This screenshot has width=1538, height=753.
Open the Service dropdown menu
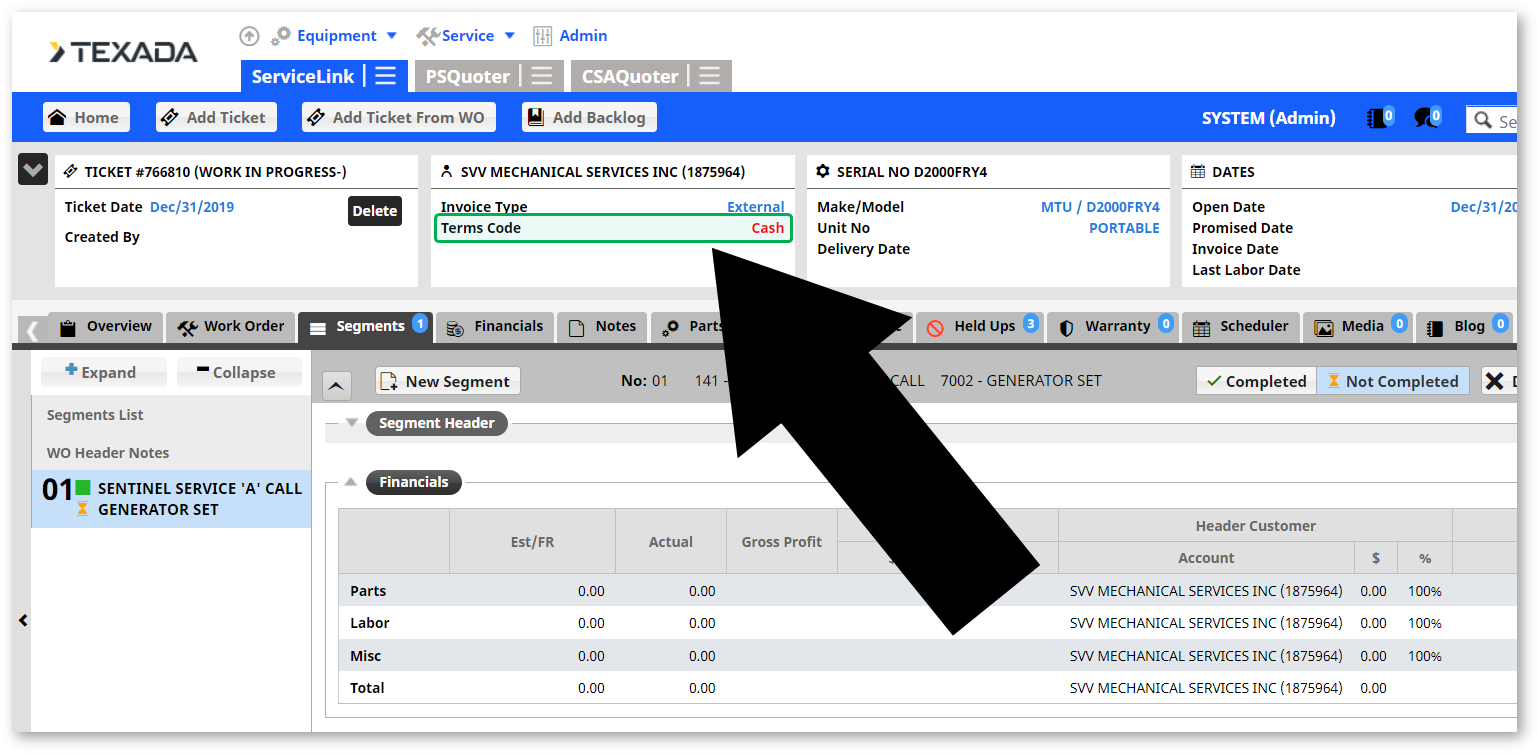pos(466,36)
